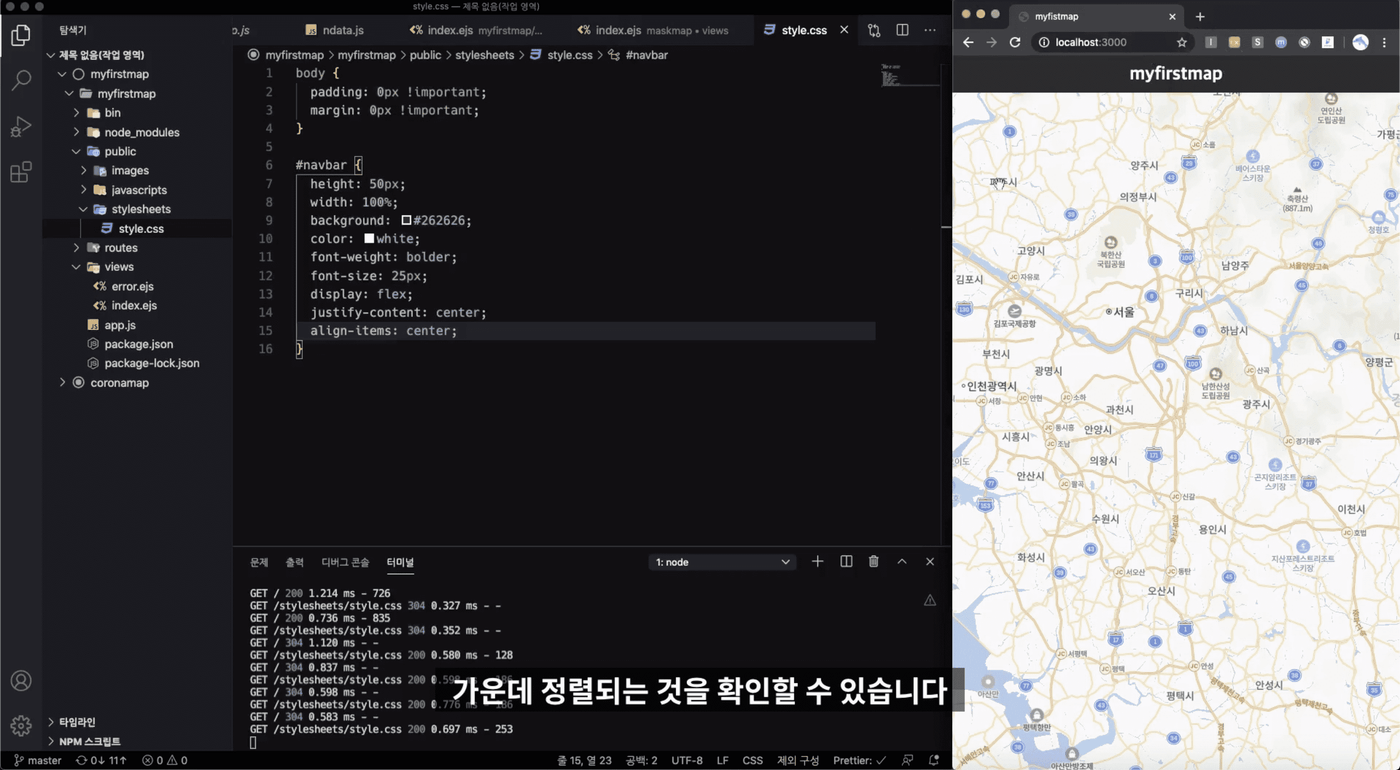Bookmark page with the star icon
Image resolution: width=1400 pixels, height=770 pixels.
click(x=1181, y=42)
